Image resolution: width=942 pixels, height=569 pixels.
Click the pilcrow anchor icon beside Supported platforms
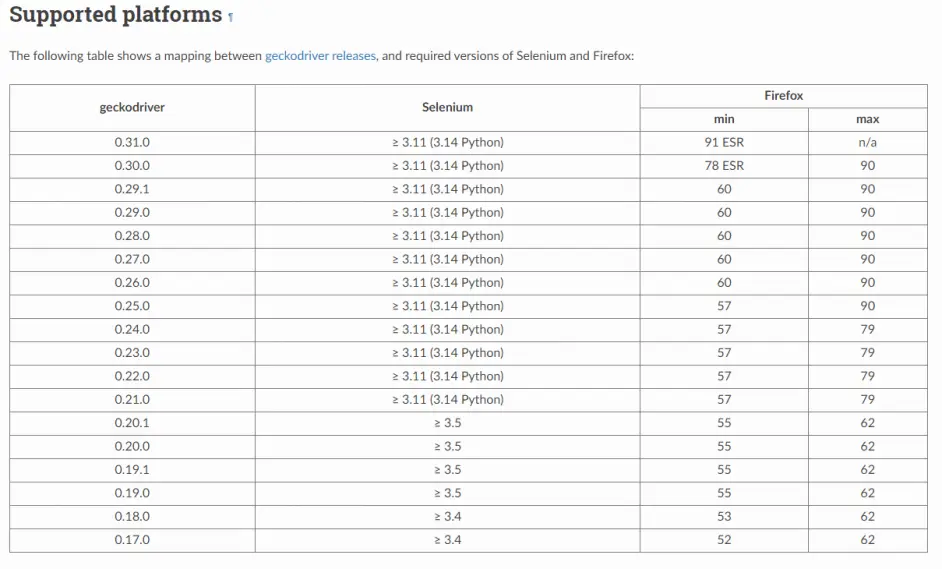pyautogui.click(x=231, y=17)
